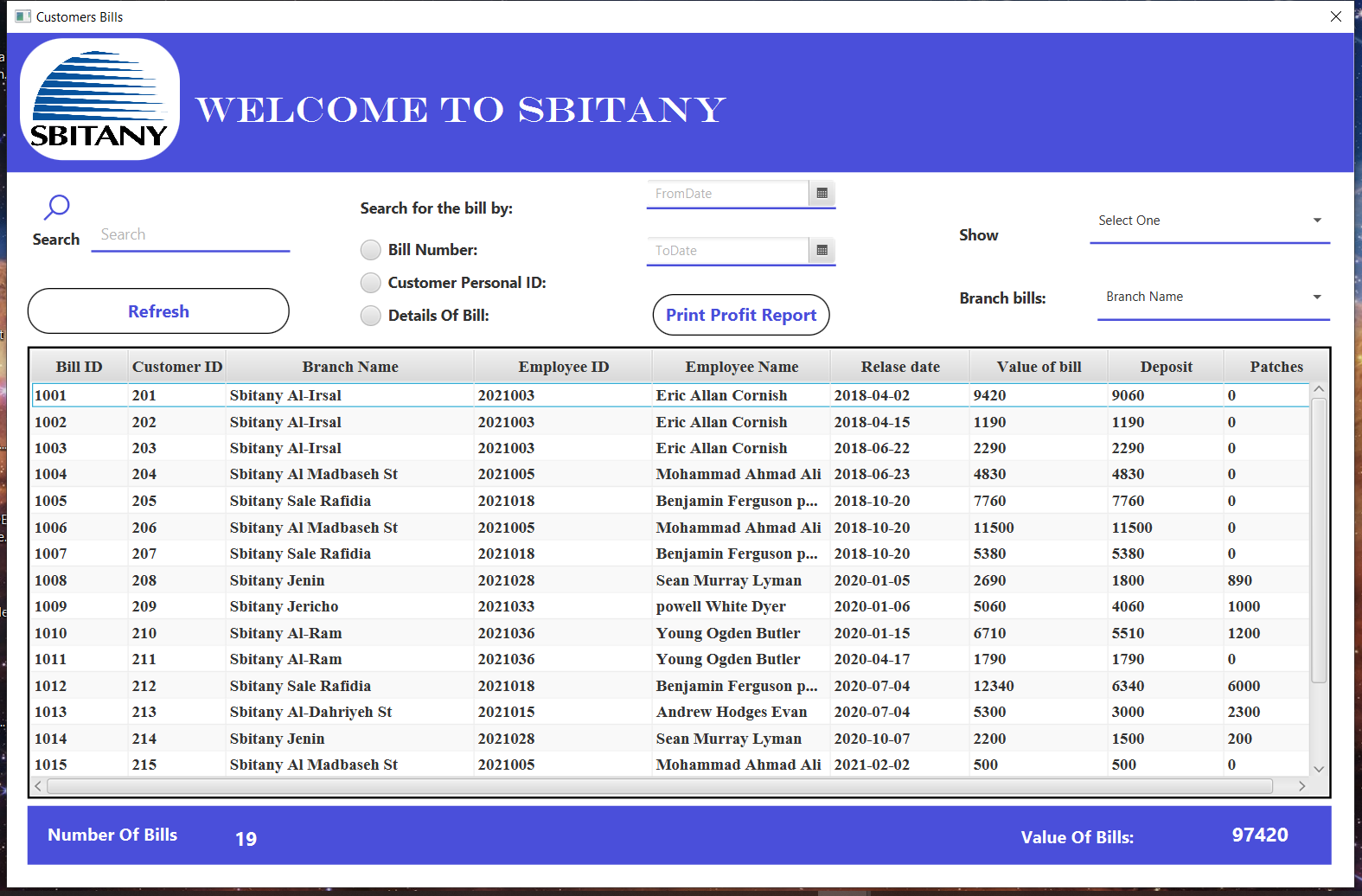Screen dimensions: 1362x896
Task: Click into the ToDate input field
Action: click(x=727, y=251)
